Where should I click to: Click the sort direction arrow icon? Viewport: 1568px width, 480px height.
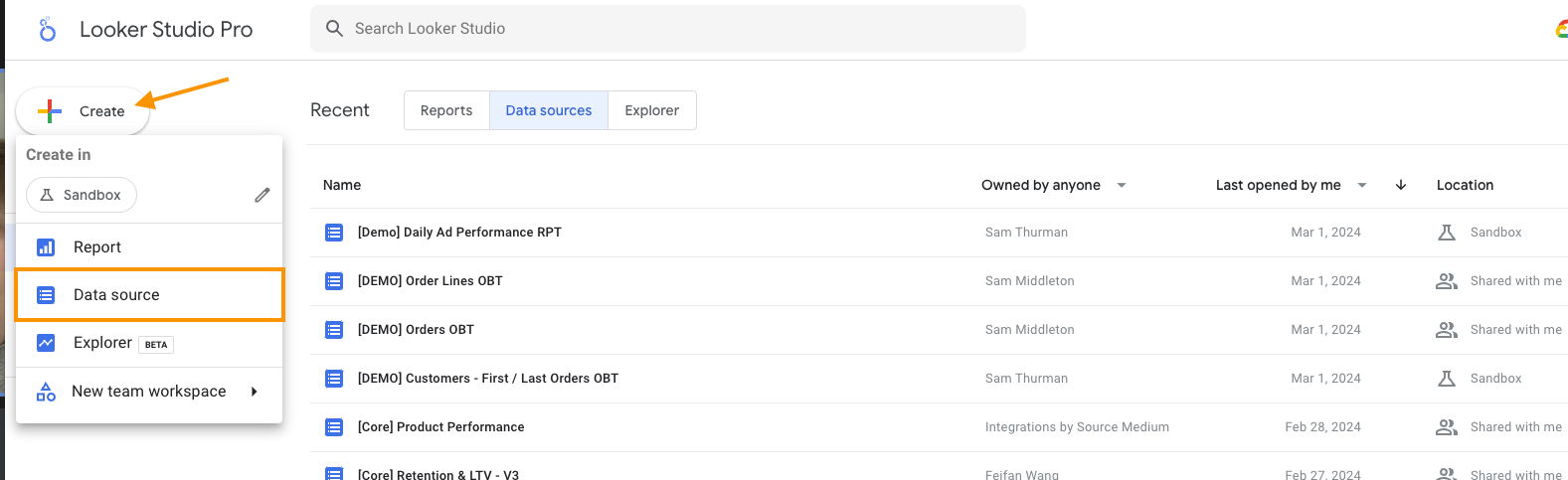(x=1401, y=185)
